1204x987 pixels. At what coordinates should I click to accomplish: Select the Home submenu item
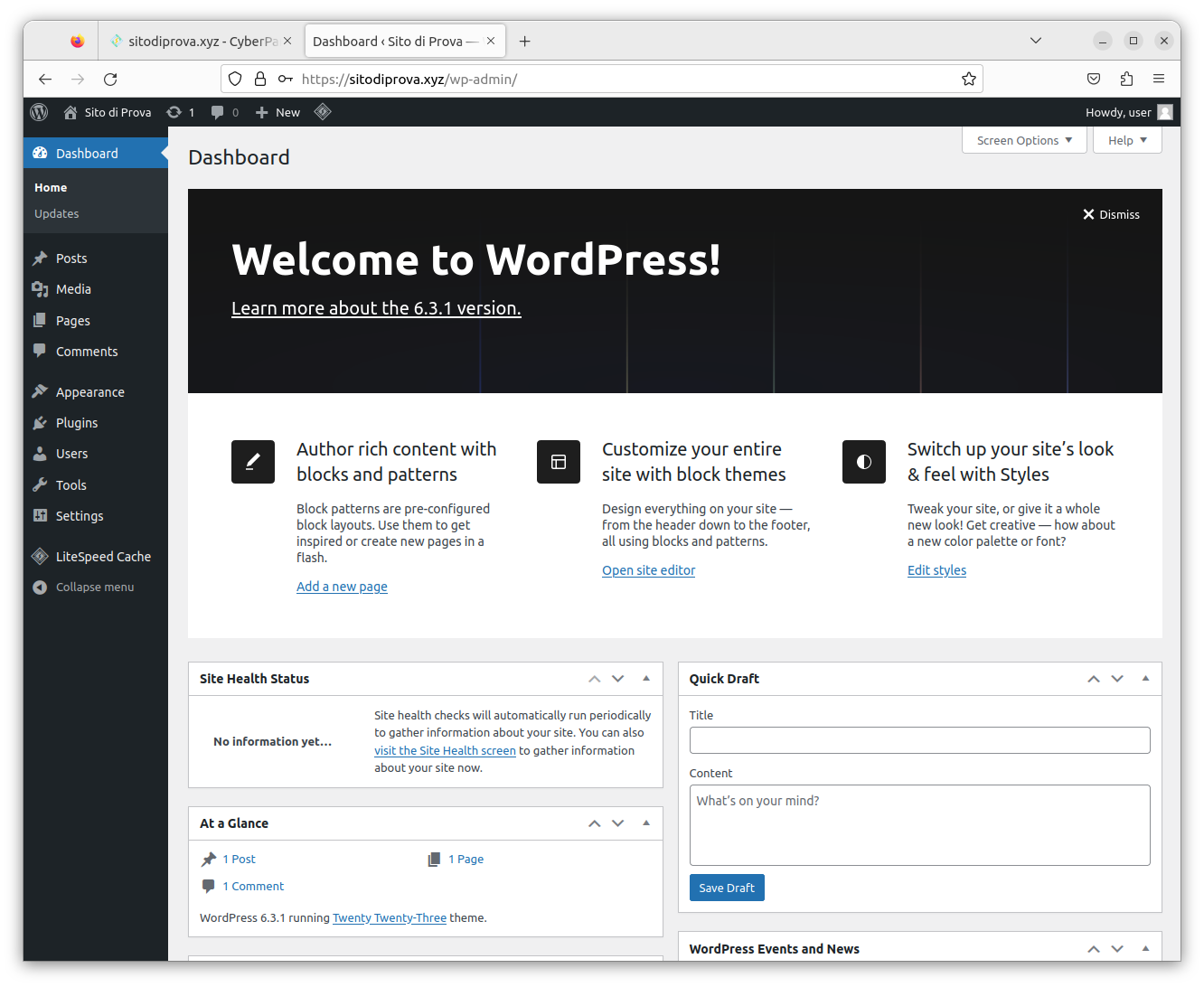coord(51,188)
